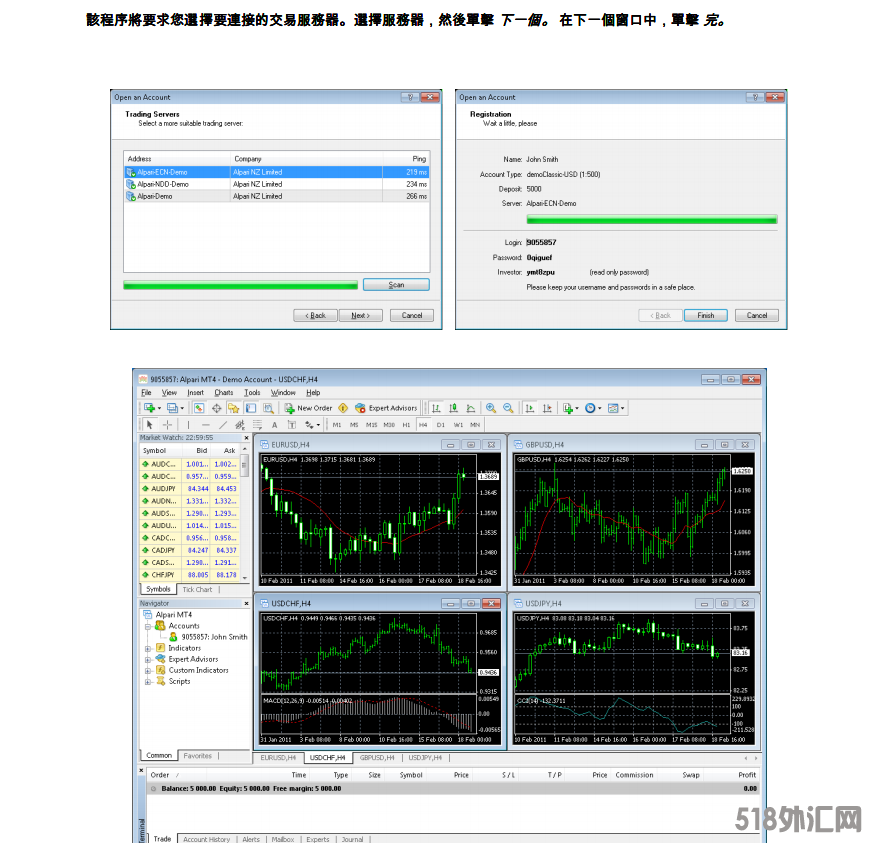This screenshot has width=869, height=843.
Task: Open the Arrows tool dropdown
Action: pos(318,425)
